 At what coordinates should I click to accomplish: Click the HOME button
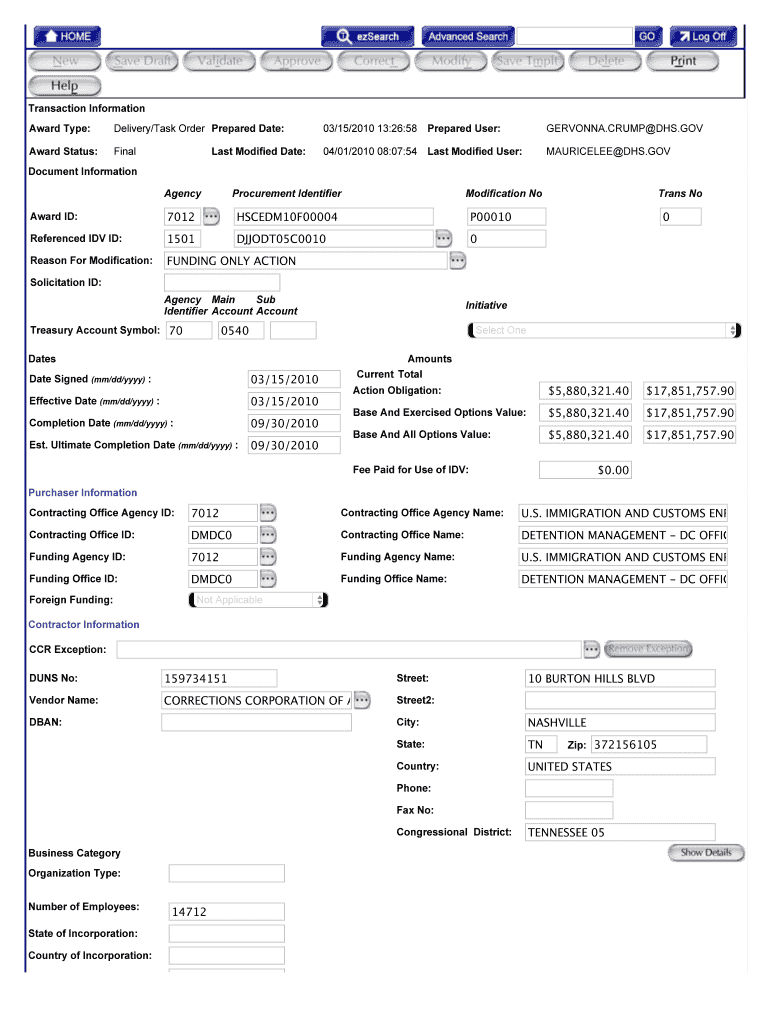69,36
